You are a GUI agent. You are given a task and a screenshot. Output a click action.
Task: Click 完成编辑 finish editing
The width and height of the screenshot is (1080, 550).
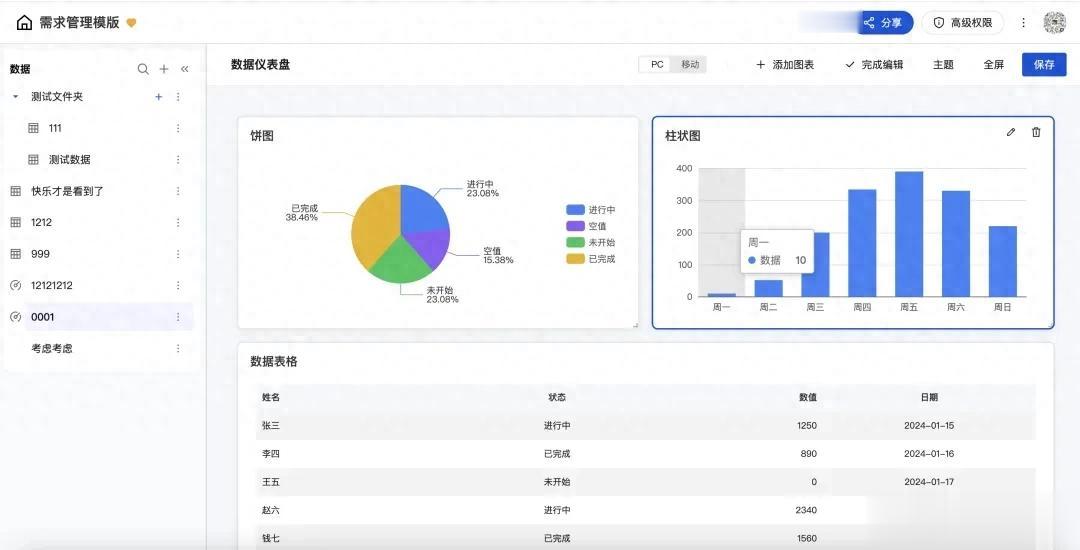(874, 65)
